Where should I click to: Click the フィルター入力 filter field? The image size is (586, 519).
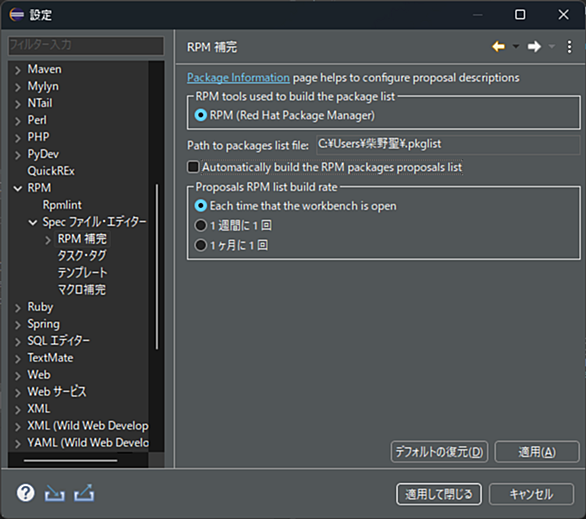click(86, 45)
